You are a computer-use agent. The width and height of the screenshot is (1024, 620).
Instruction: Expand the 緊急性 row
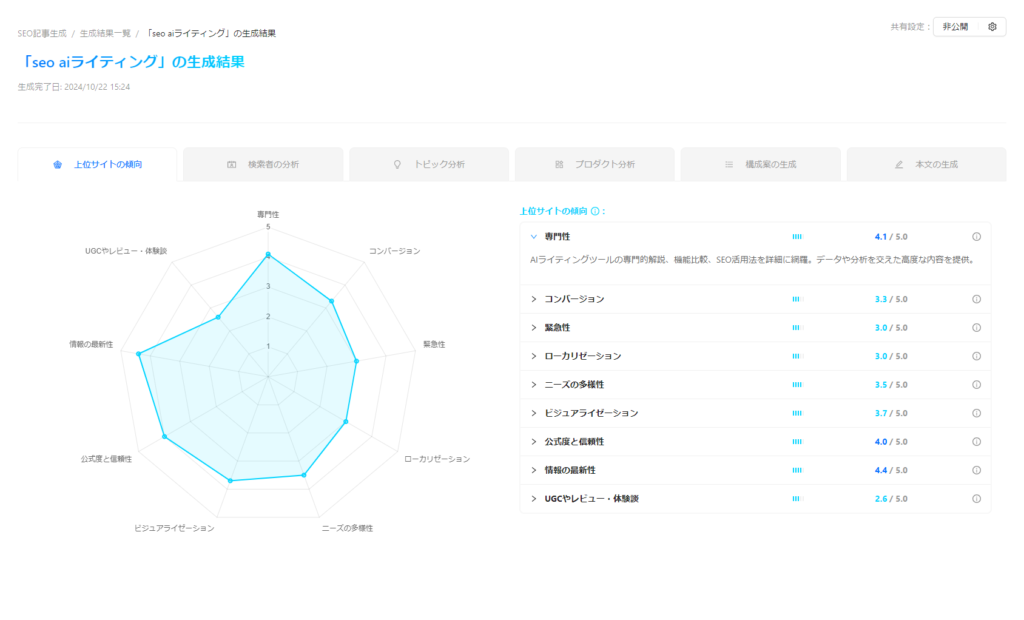click(x=534, y=328)
